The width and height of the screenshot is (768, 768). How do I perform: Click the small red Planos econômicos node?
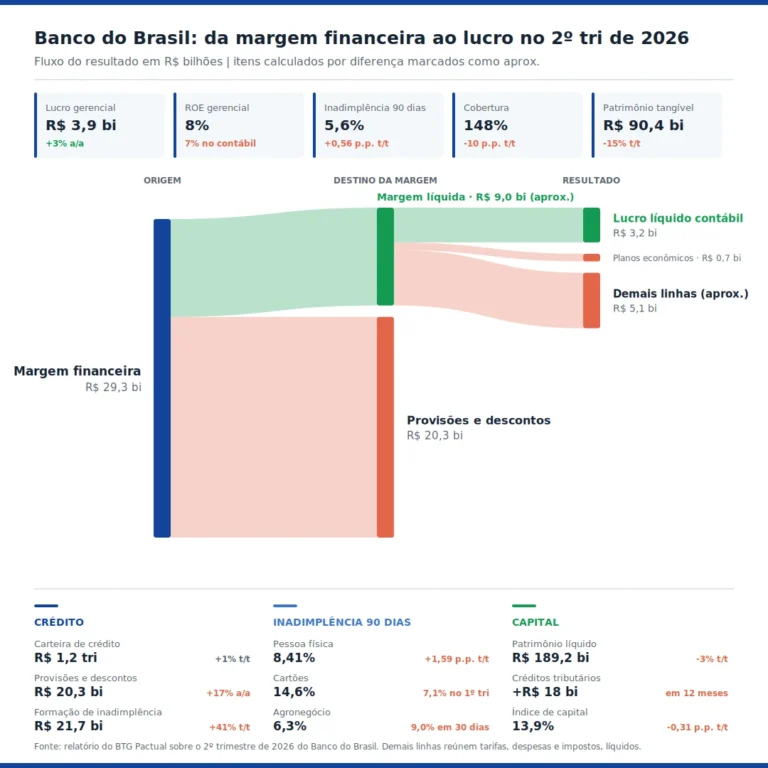point(591,258)
